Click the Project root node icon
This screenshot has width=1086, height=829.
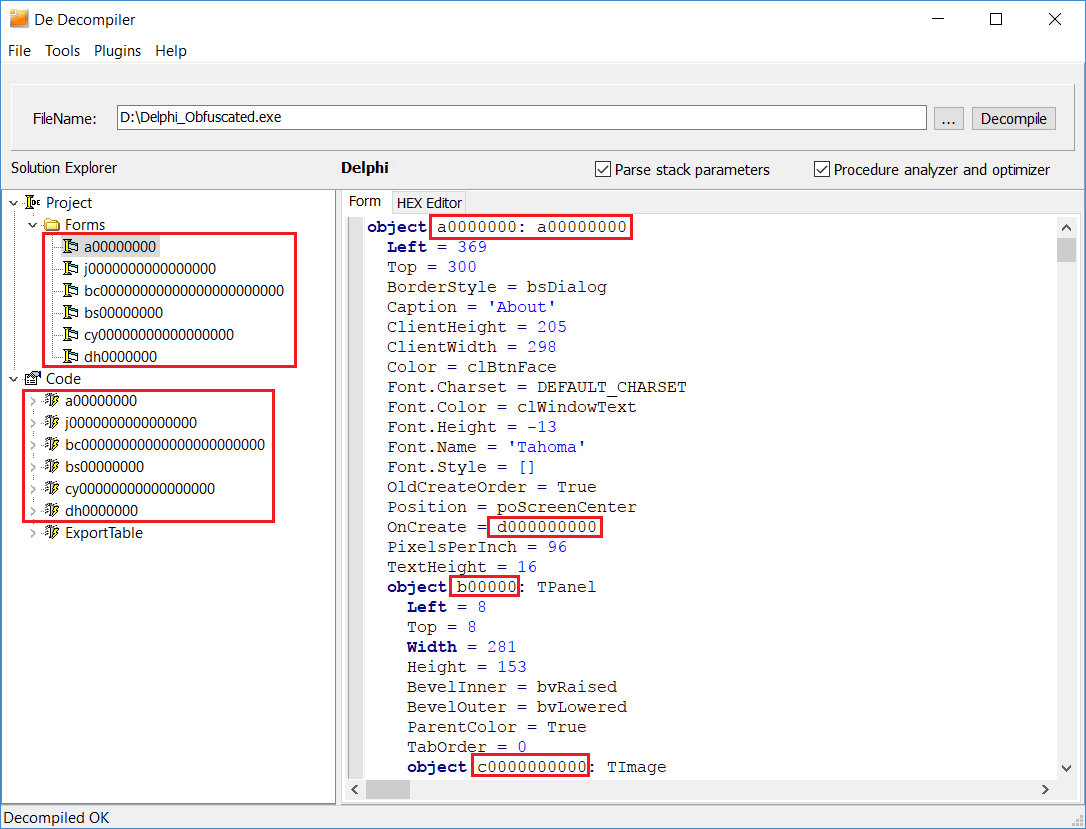coord(33,202)
